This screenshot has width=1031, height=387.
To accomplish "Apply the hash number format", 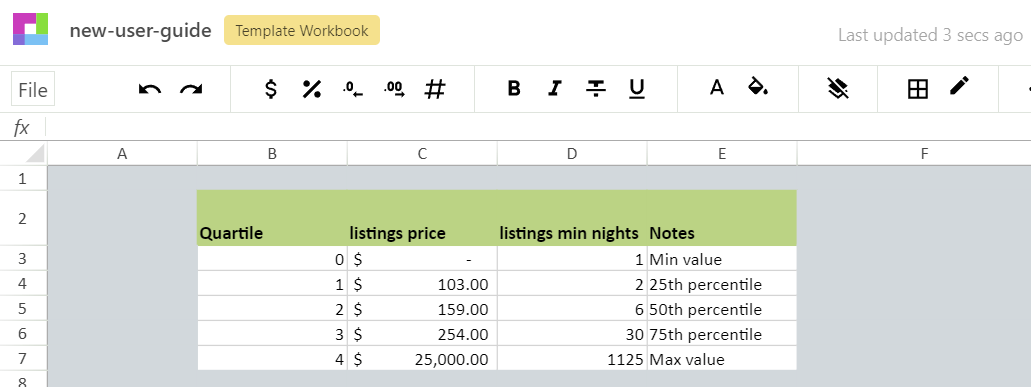I will pos(435,89).
